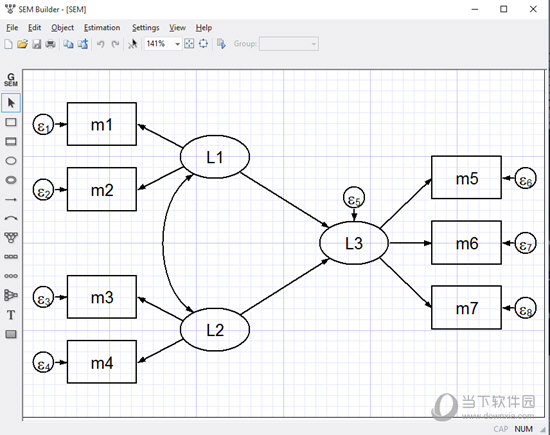Click the Add Area gray rectangle tool
The image size is (550, 435).
pyautogui.click(x=11, y=334)
